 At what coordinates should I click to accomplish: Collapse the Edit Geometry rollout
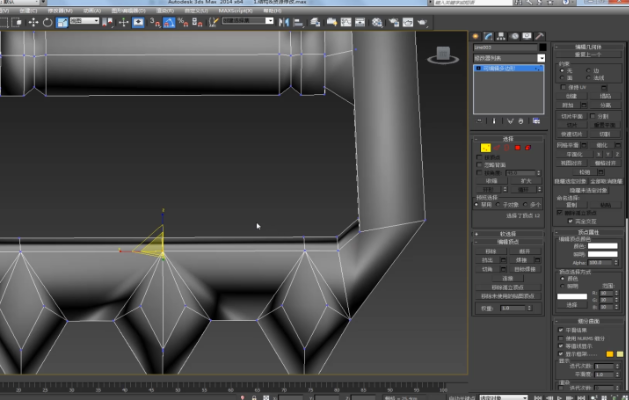pyautogui.click(x=588, y=47)
